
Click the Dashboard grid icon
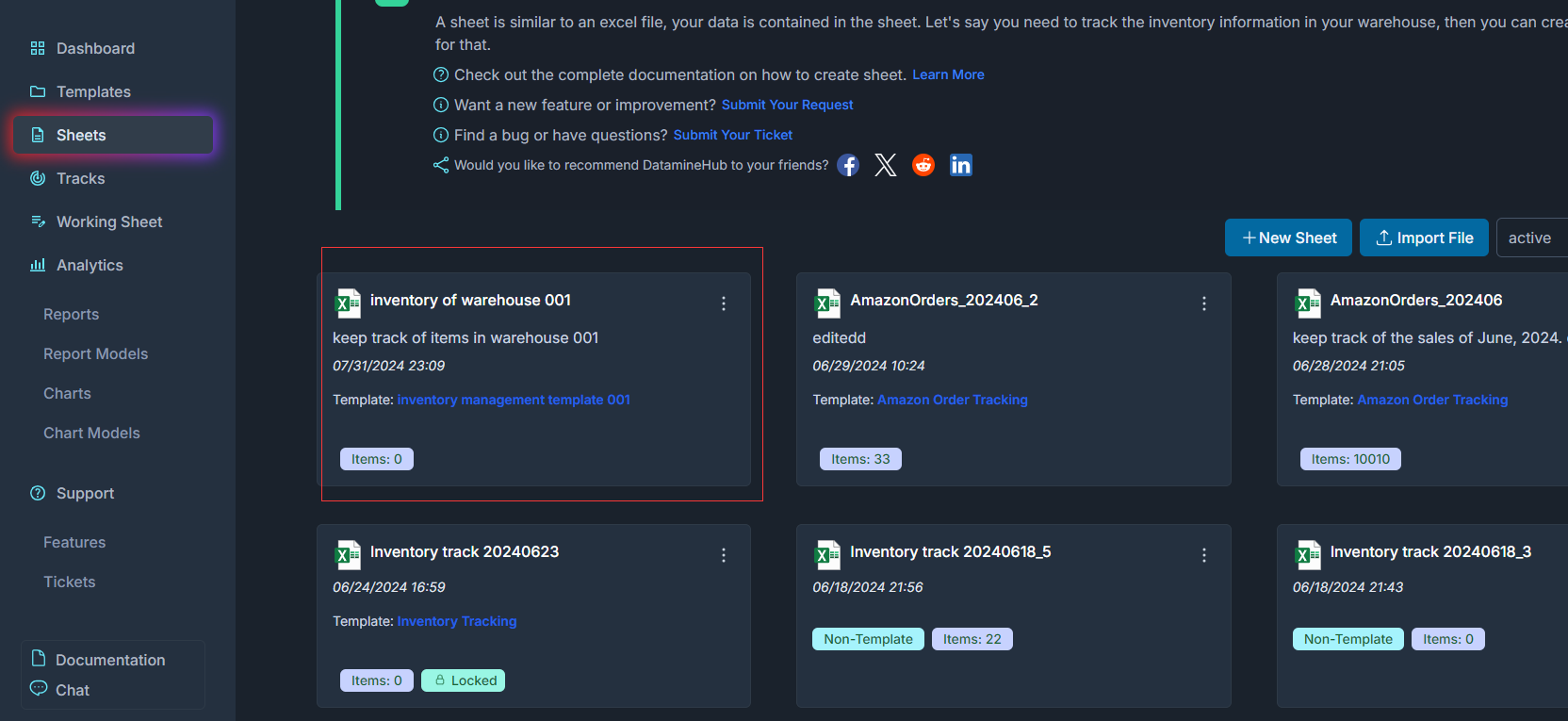point(38,48)
